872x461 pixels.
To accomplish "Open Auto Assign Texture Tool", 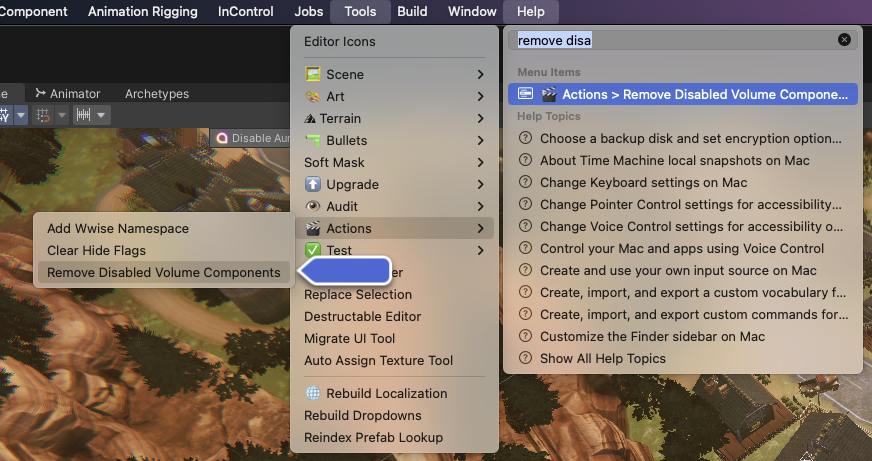I will click(x=394, y=360).
